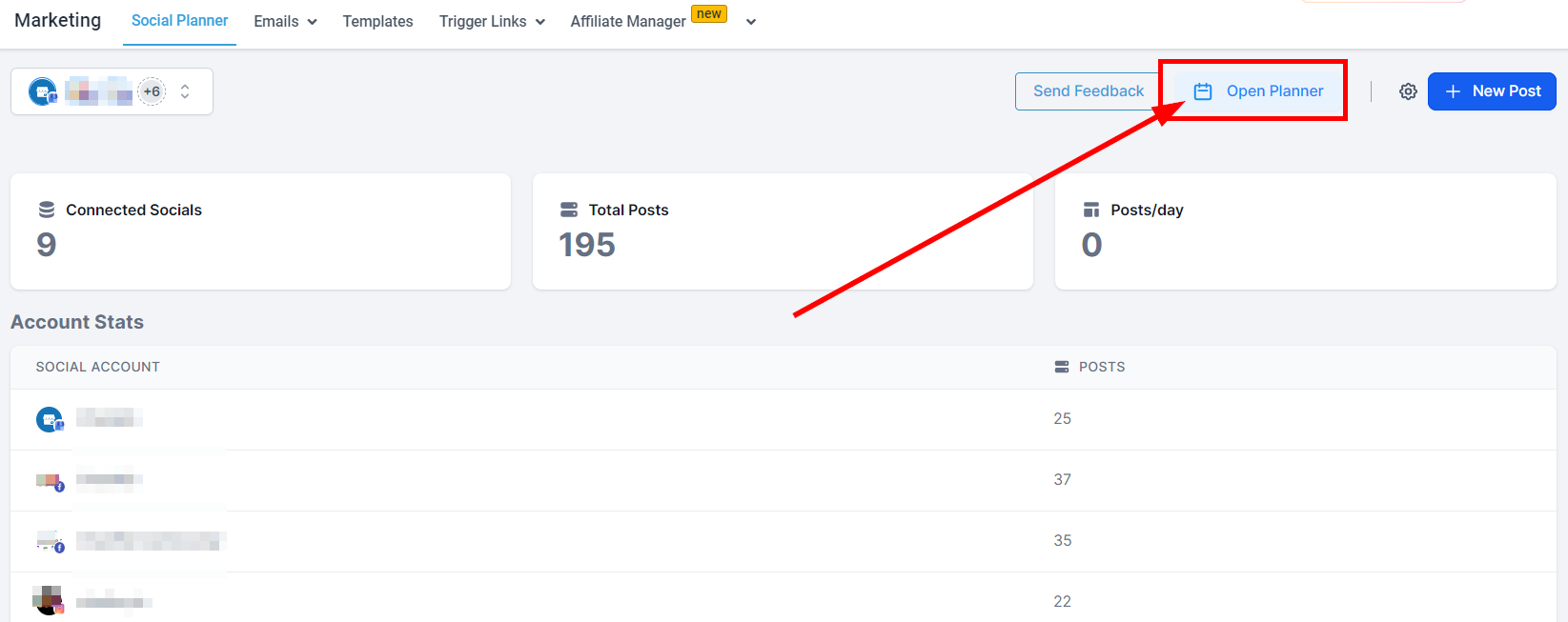
Task: Click the calendar icon in Open Planner
Action: click(x=1203, y=91)
